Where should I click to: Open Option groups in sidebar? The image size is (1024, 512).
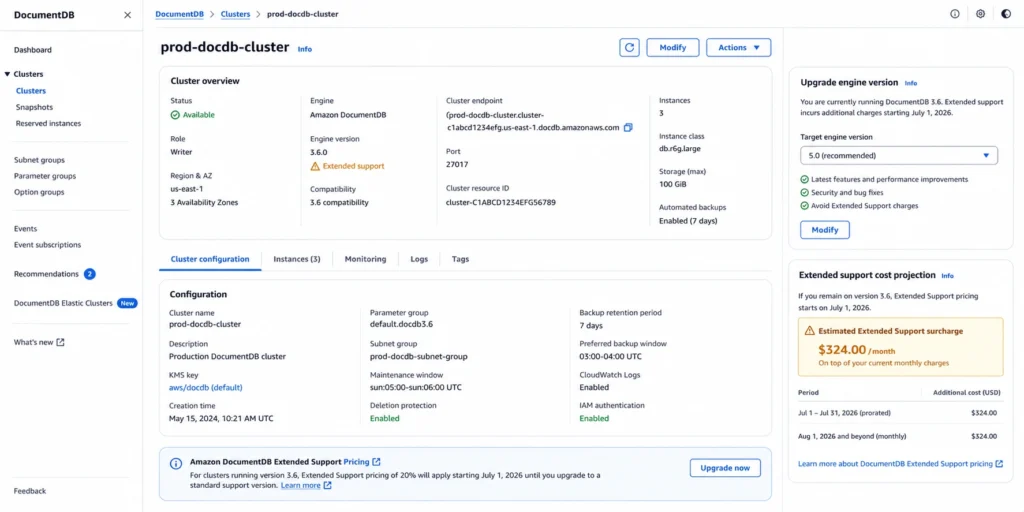tap(39, 193)
